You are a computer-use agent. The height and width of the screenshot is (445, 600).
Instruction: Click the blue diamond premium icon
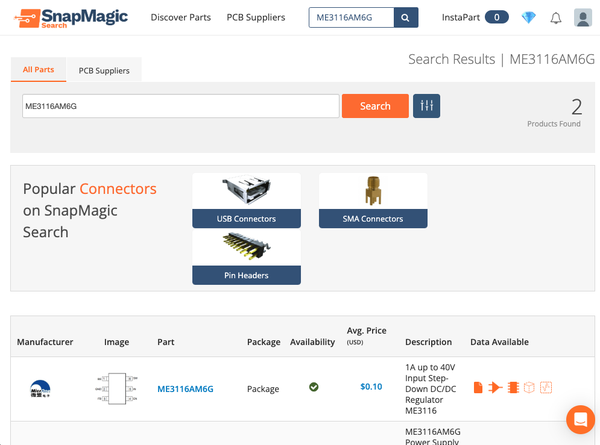click(x=528, y=18)
